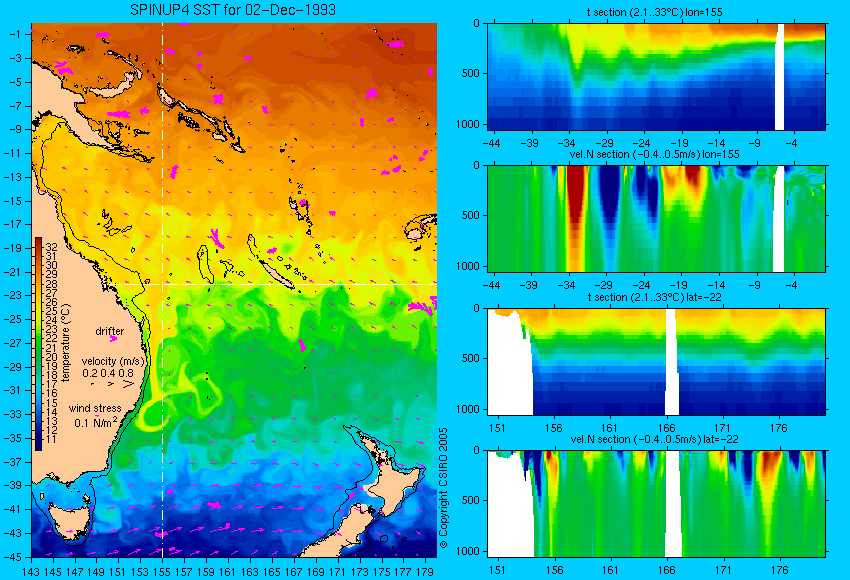
Task: Click the 155 longitude tick on the SST map axis
Action: 162,572
